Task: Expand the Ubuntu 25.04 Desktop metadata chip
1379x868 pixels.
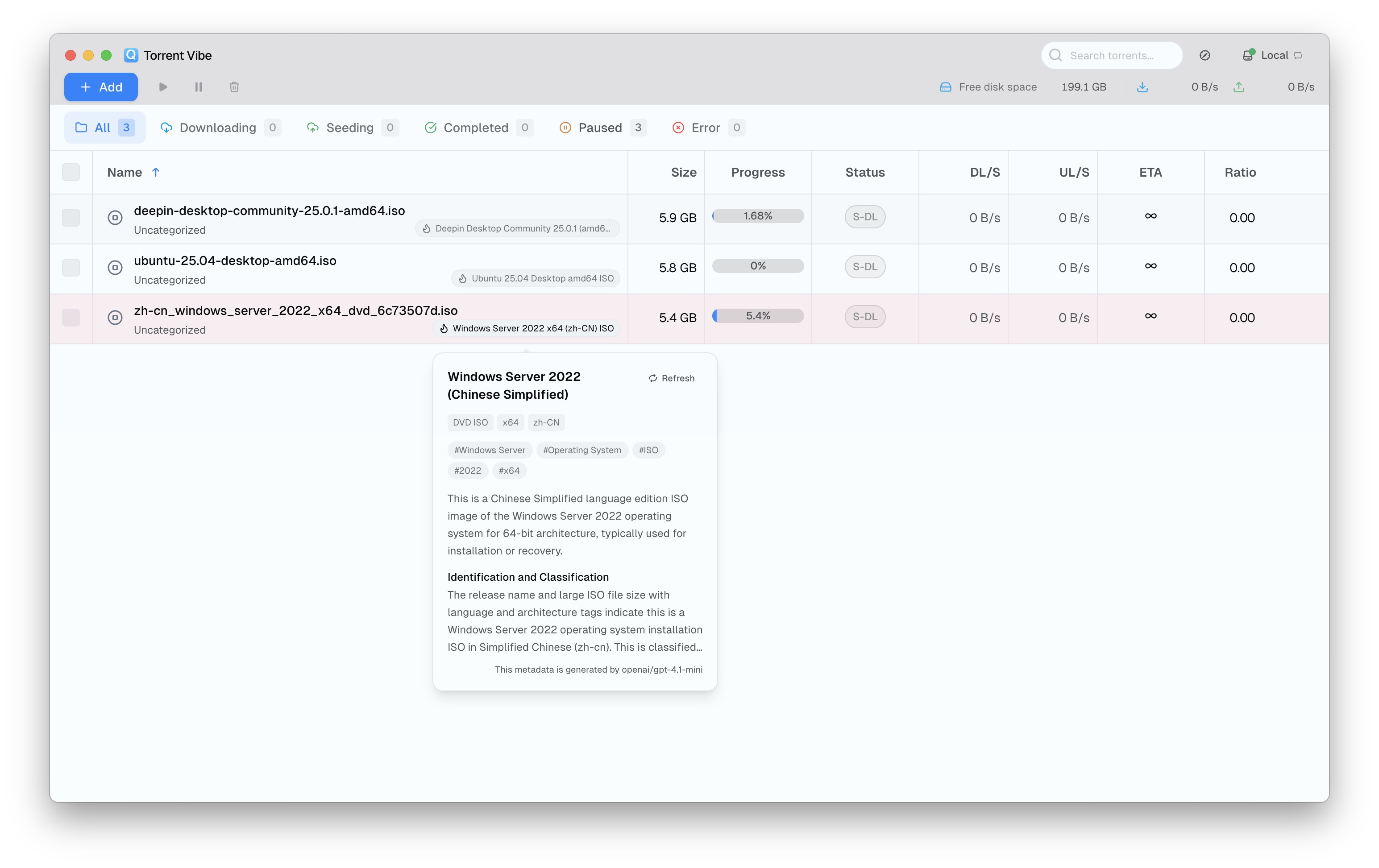Action: pos(536,278)
